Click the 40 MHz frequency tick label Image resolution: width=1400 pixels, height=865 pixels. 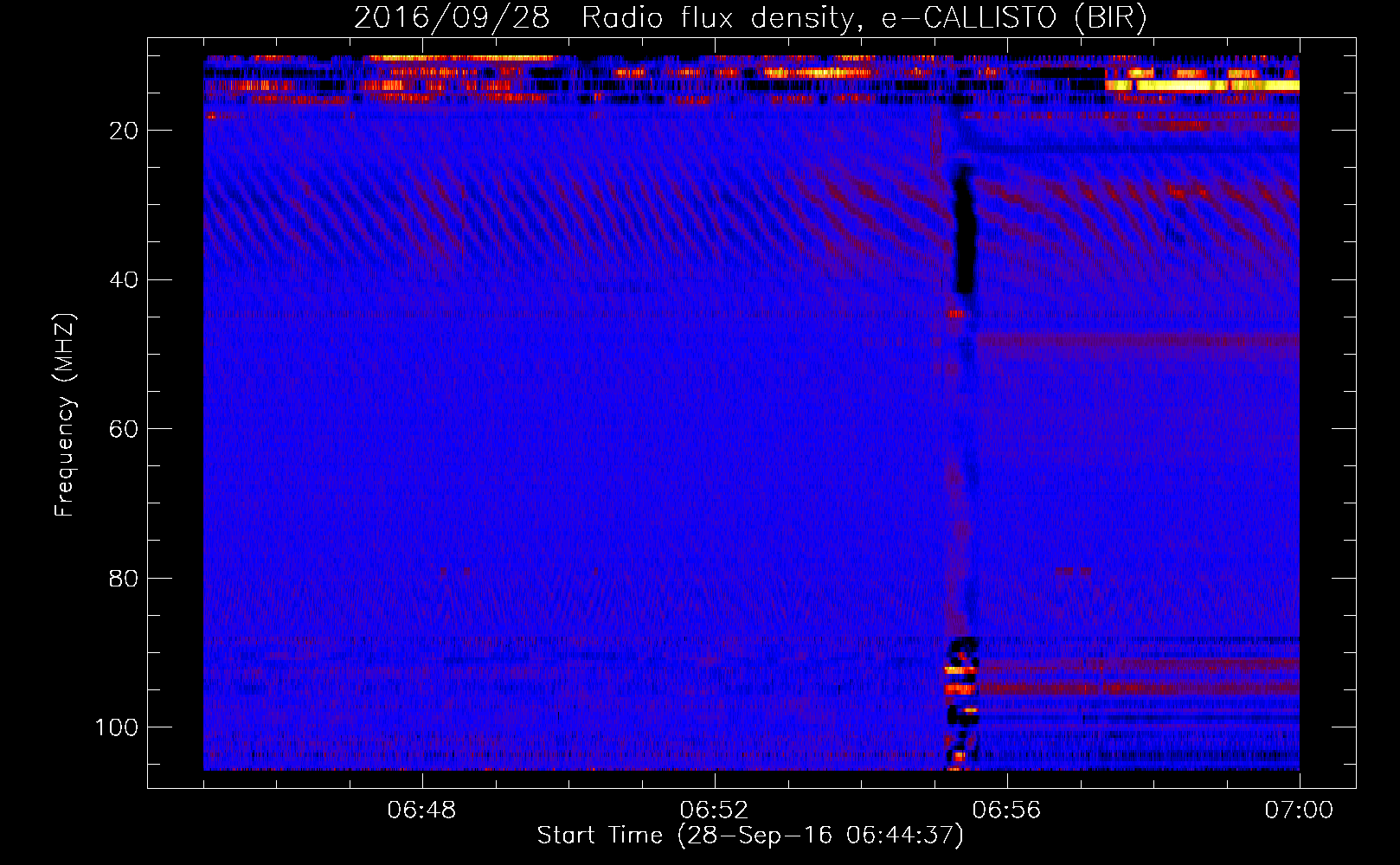tap(124, 279)
